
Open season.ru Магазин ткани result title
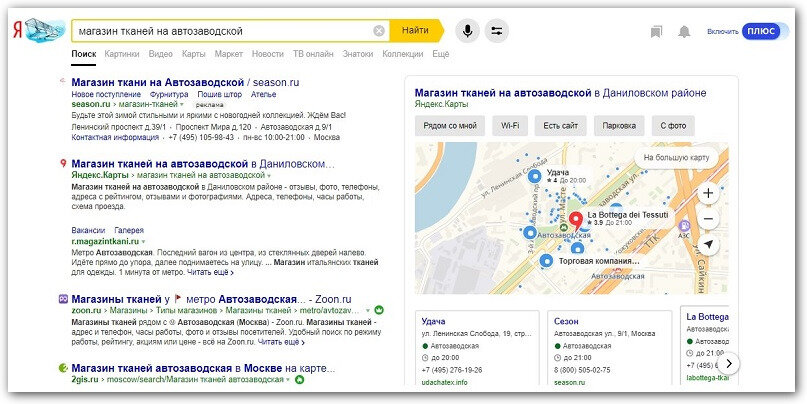coord(185,82)
